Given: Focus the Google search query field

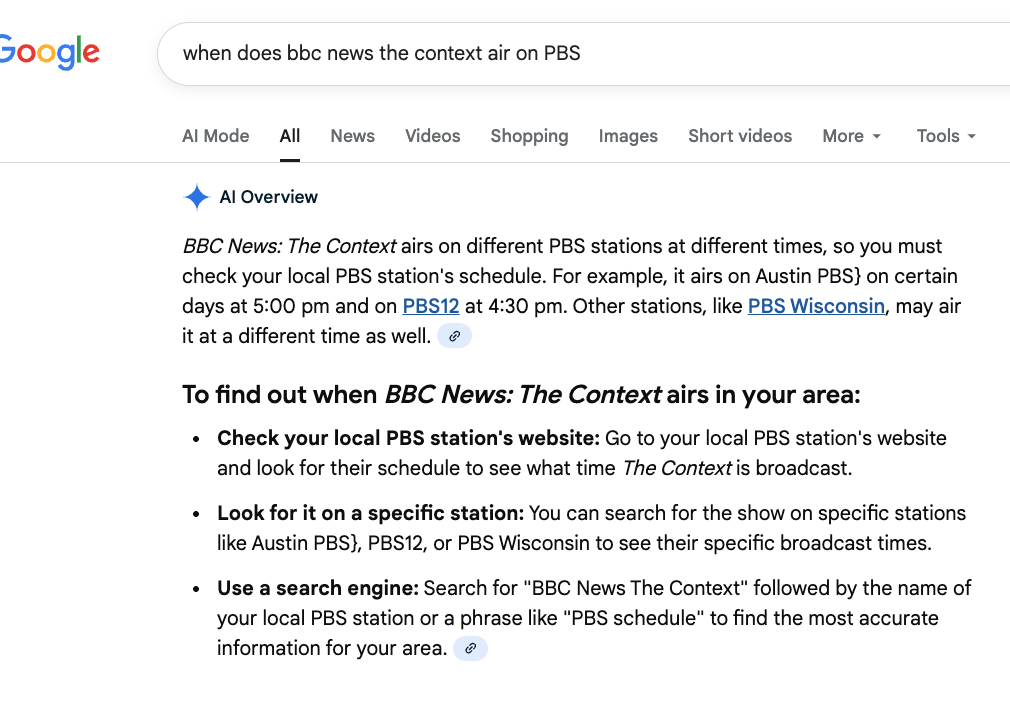Looking at the screenshot, I should (580, 53).
